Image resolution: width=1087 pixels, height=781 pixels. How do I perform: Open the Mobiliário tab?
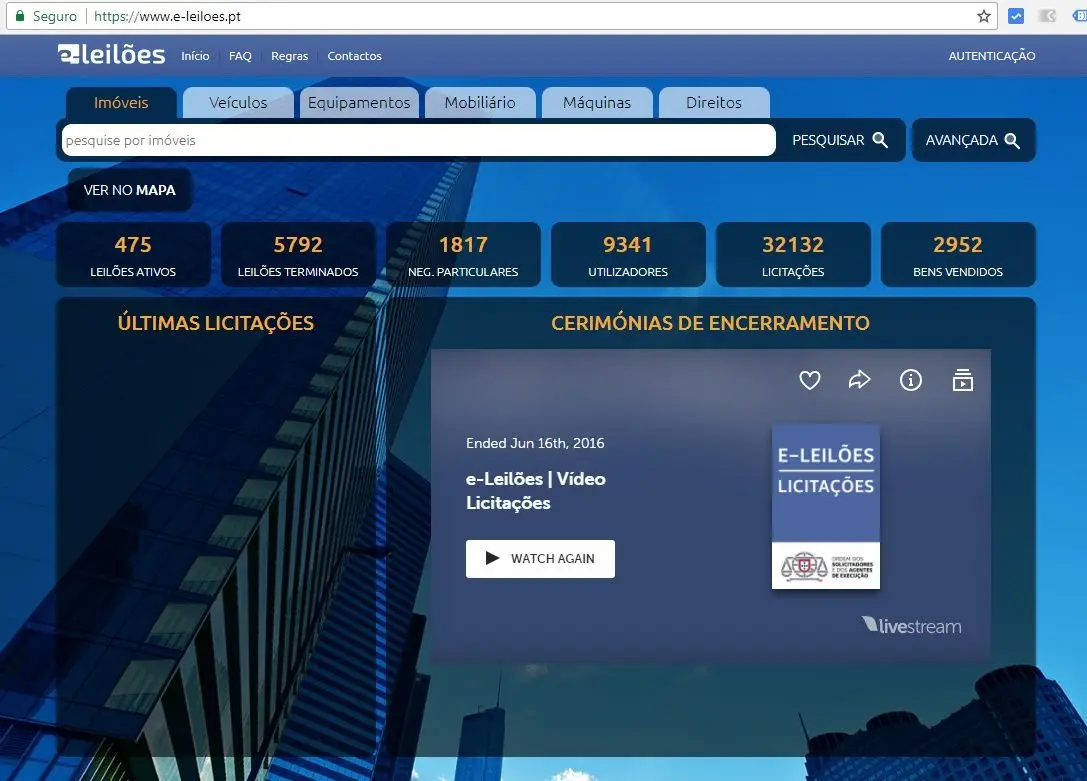point(480,103)
